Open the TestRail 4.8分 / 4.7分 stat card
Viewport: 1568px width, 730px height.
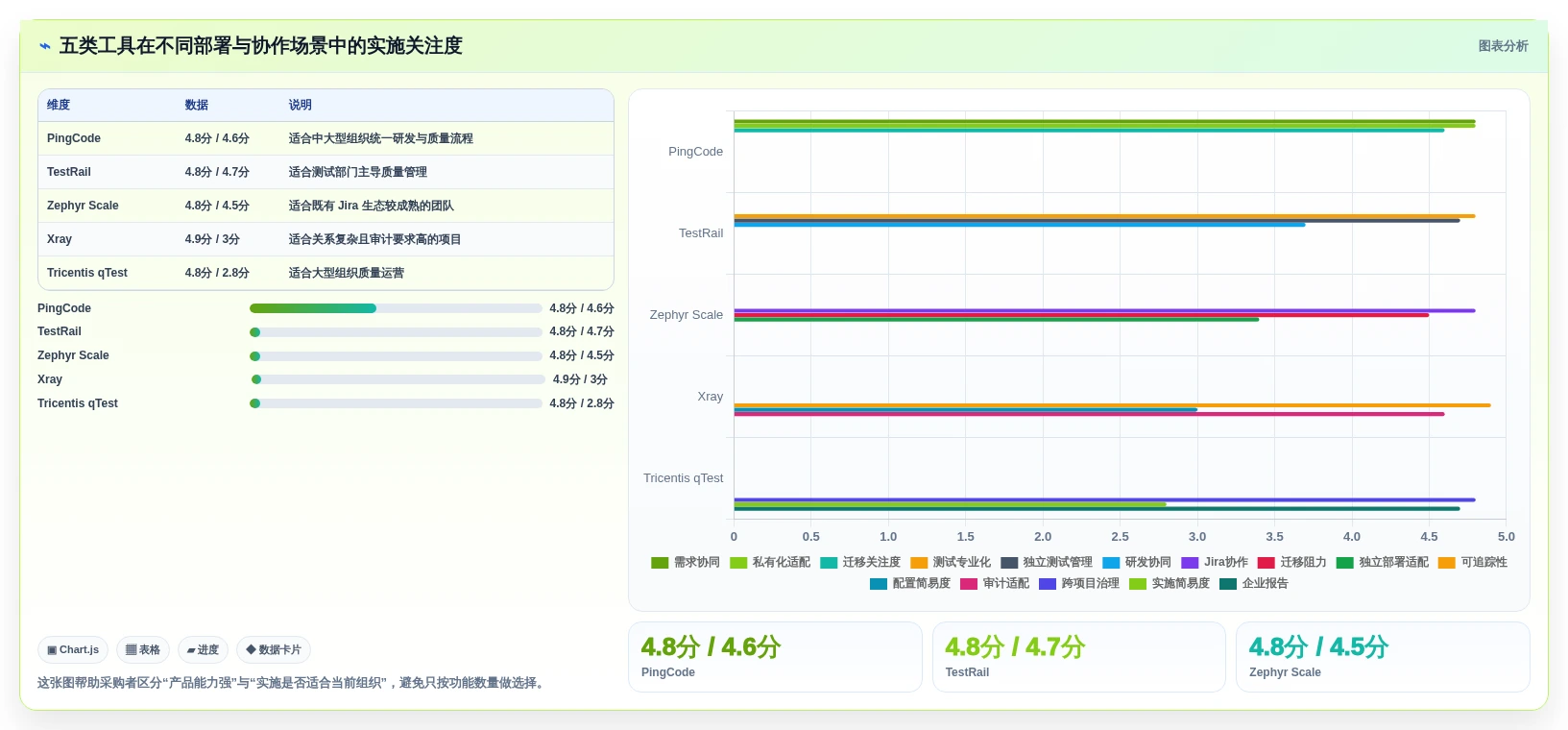tap(1079, 657)
